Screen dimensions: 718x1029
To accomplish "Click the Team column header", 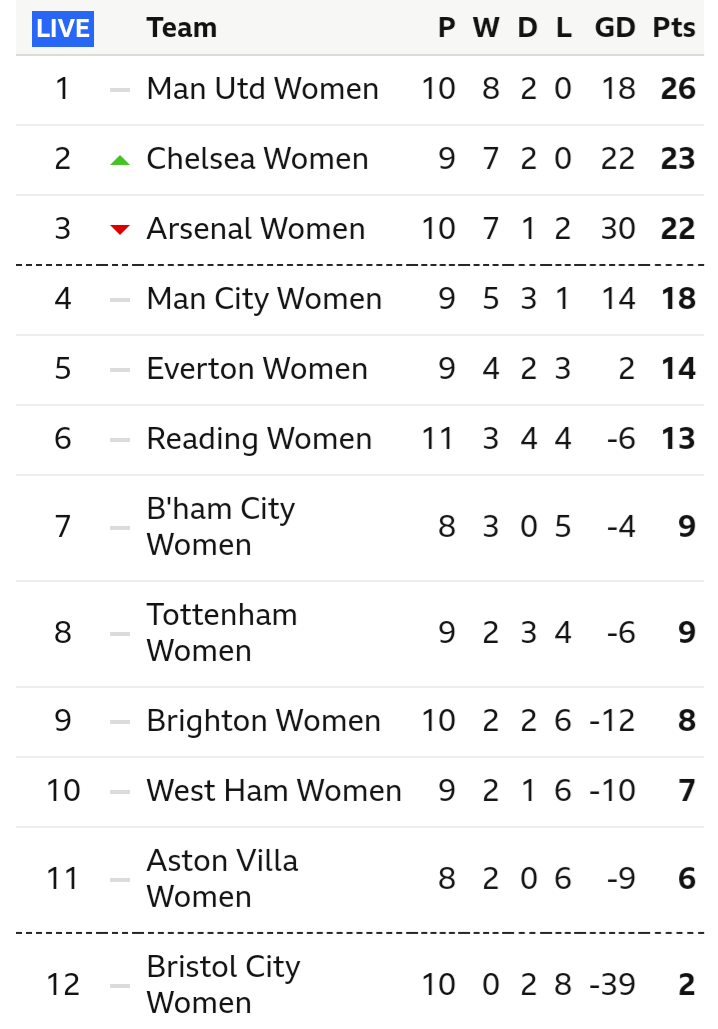I will tap(181, 28).
